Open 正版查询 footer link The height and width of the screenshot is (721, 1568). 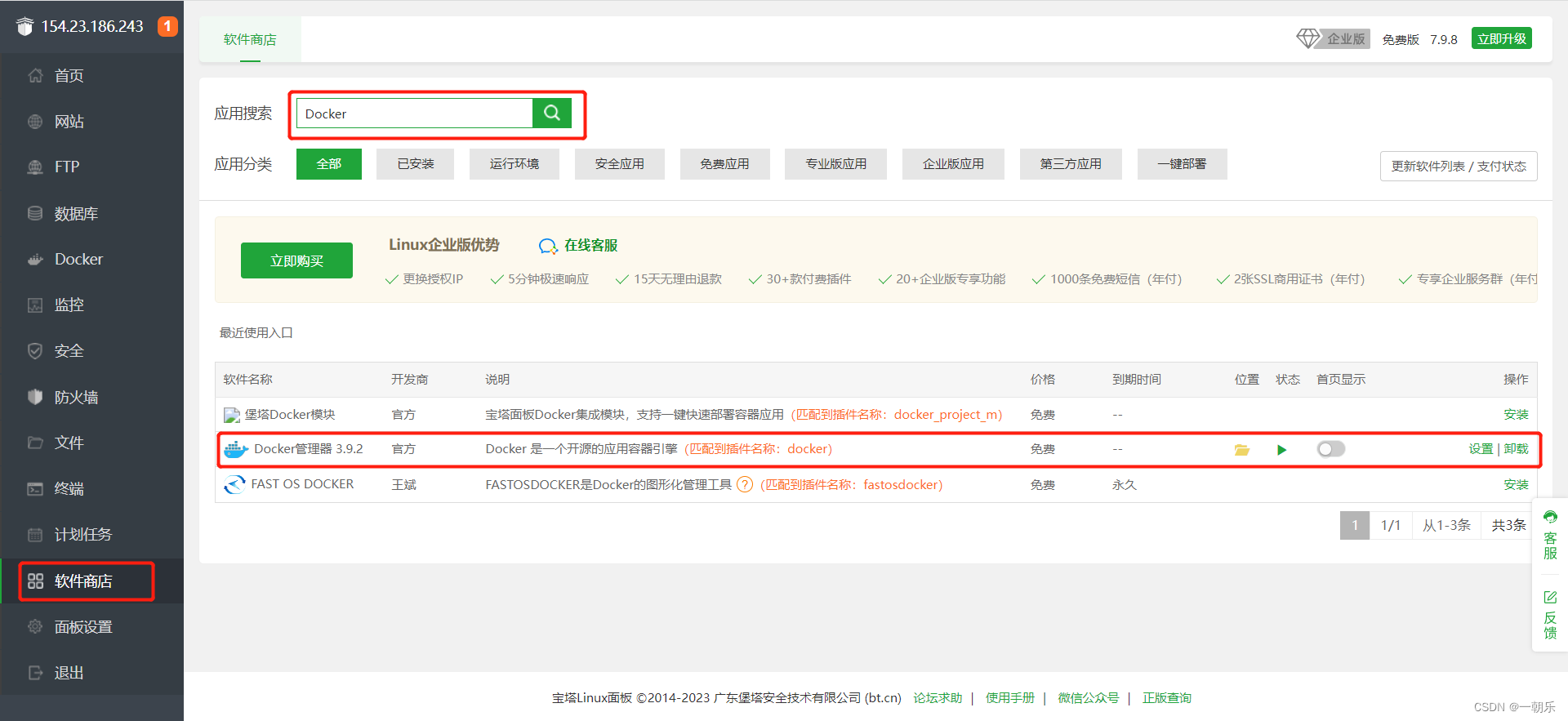1167,698
